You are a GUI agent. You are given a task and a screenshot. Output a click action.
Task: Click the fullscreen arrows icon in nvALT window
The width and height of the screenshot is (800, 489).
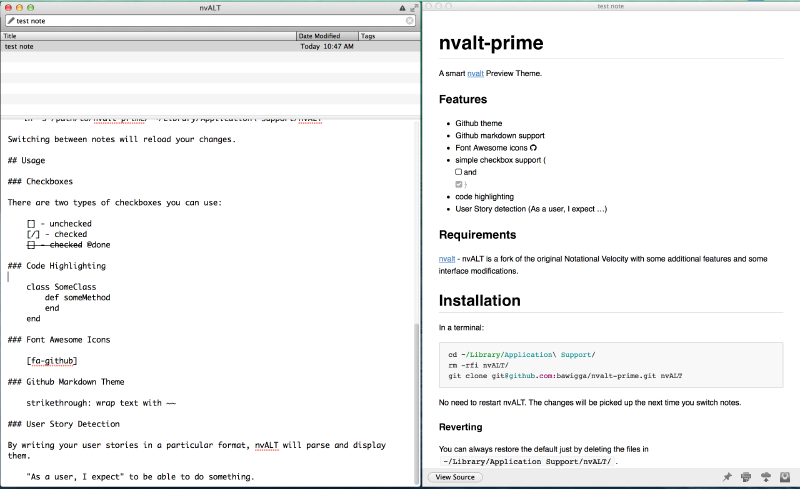click(413, 8)
